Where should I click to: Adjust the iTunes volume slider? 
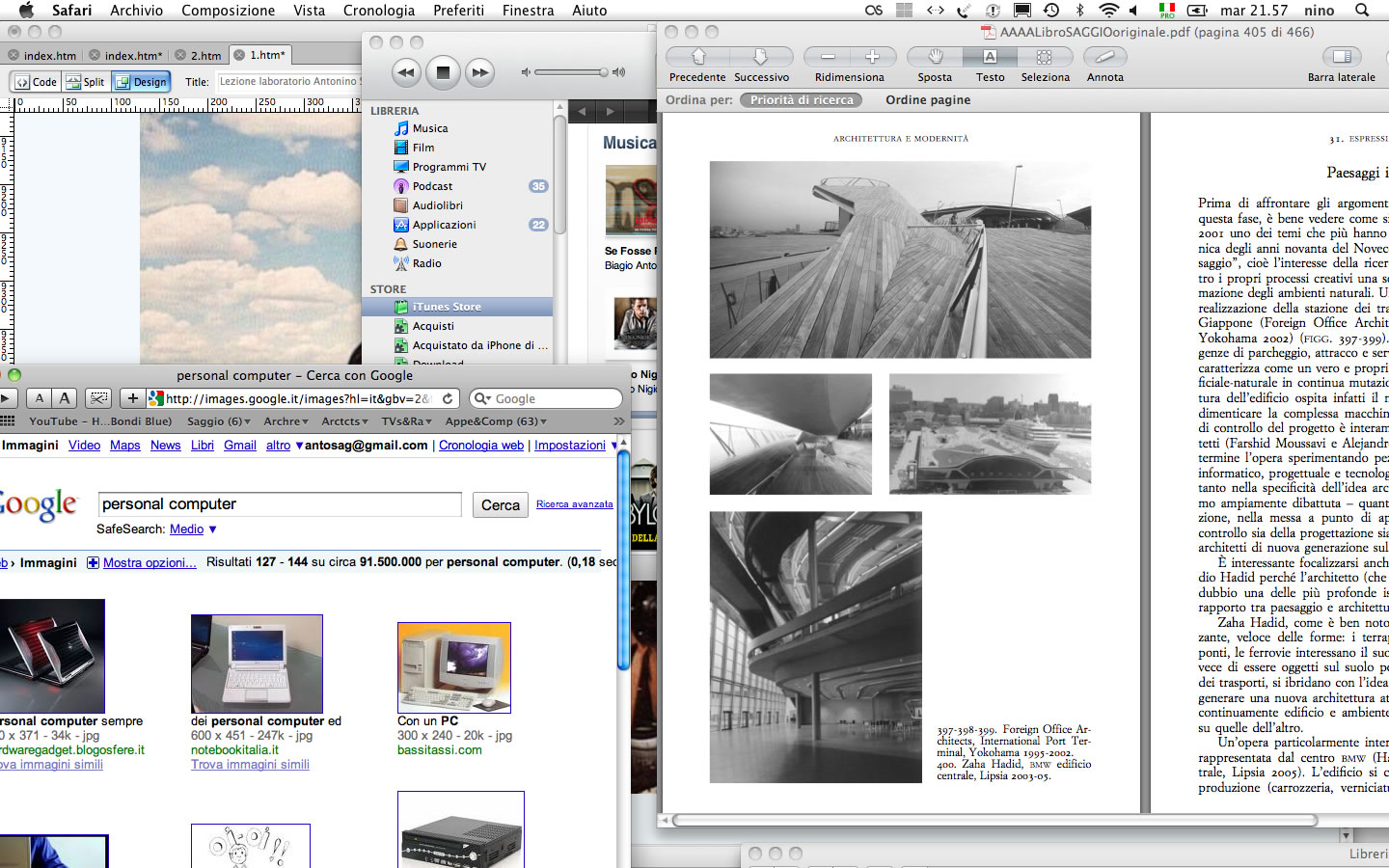point(571,72)
